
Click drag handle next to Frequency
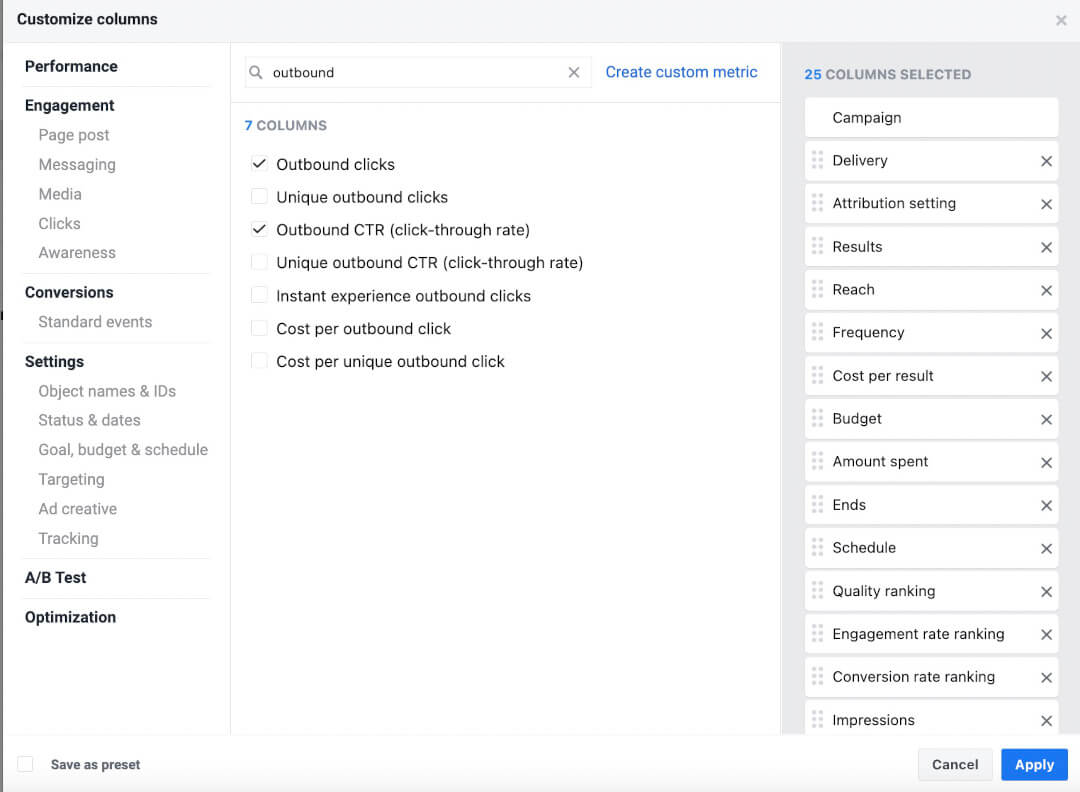(x=817, y=332)
